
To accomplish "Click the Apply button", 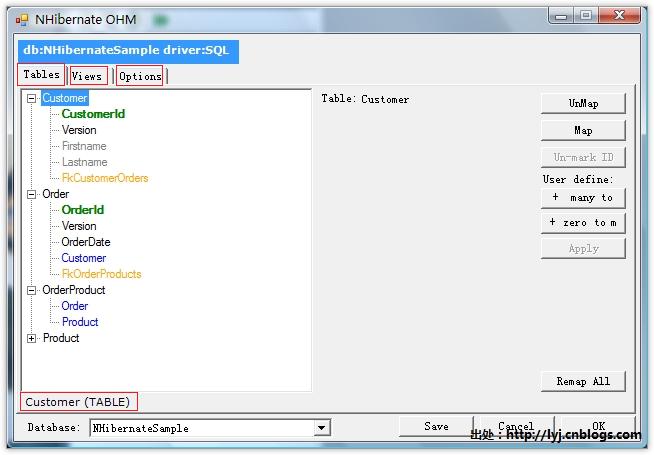I will click(x=583, y=249).
